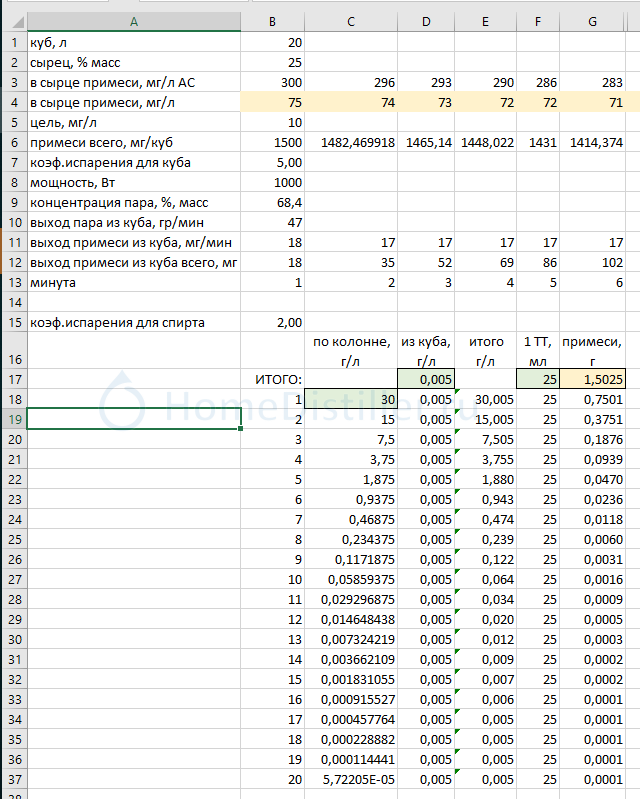
Task: Click value 1414,374 in column G
Action: point(592,142)
